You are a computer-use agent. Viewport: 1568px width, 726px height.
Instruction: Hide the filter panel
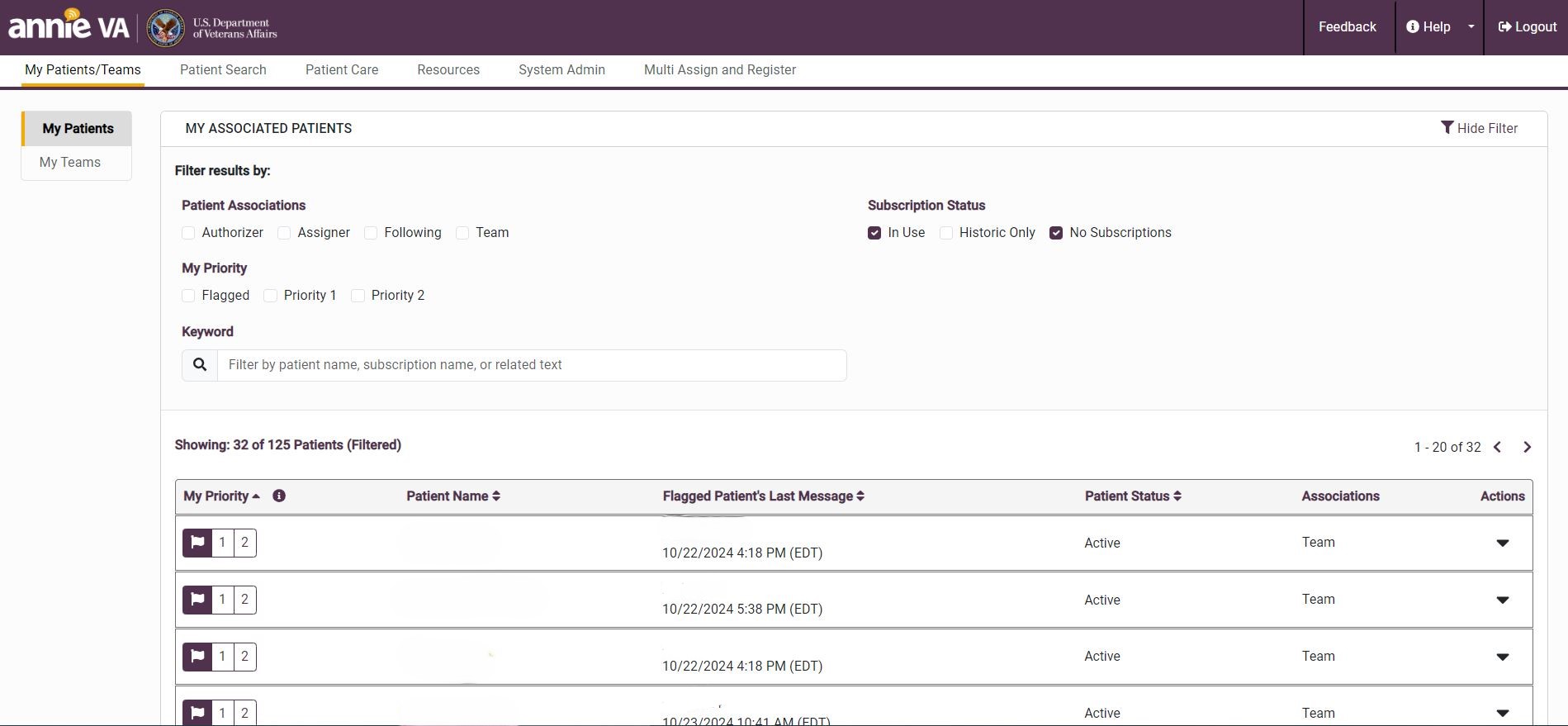[x=1479, y=128]
